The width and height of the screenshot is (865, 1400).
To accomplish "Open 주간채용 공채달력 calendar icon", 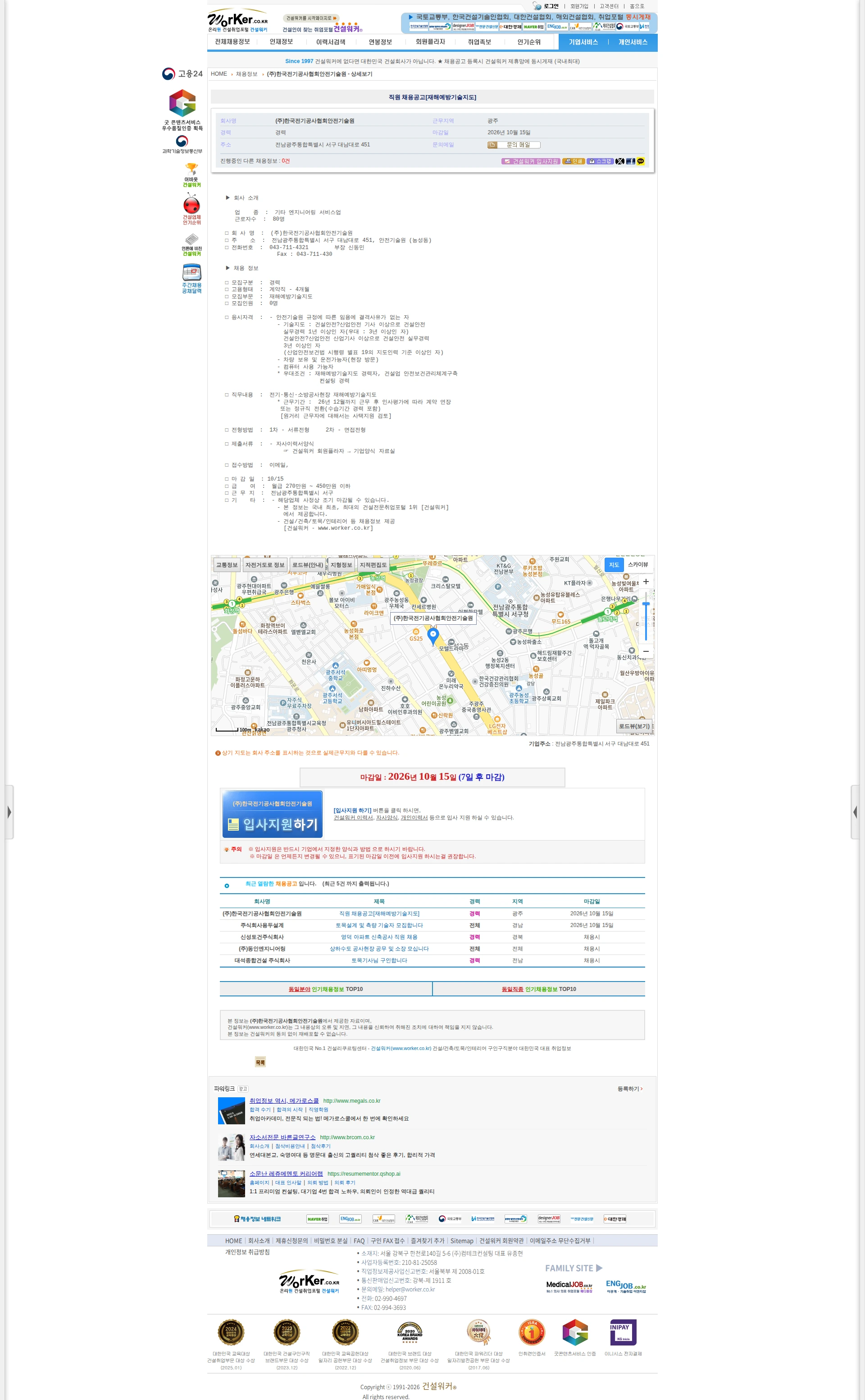I will point(191,278).
